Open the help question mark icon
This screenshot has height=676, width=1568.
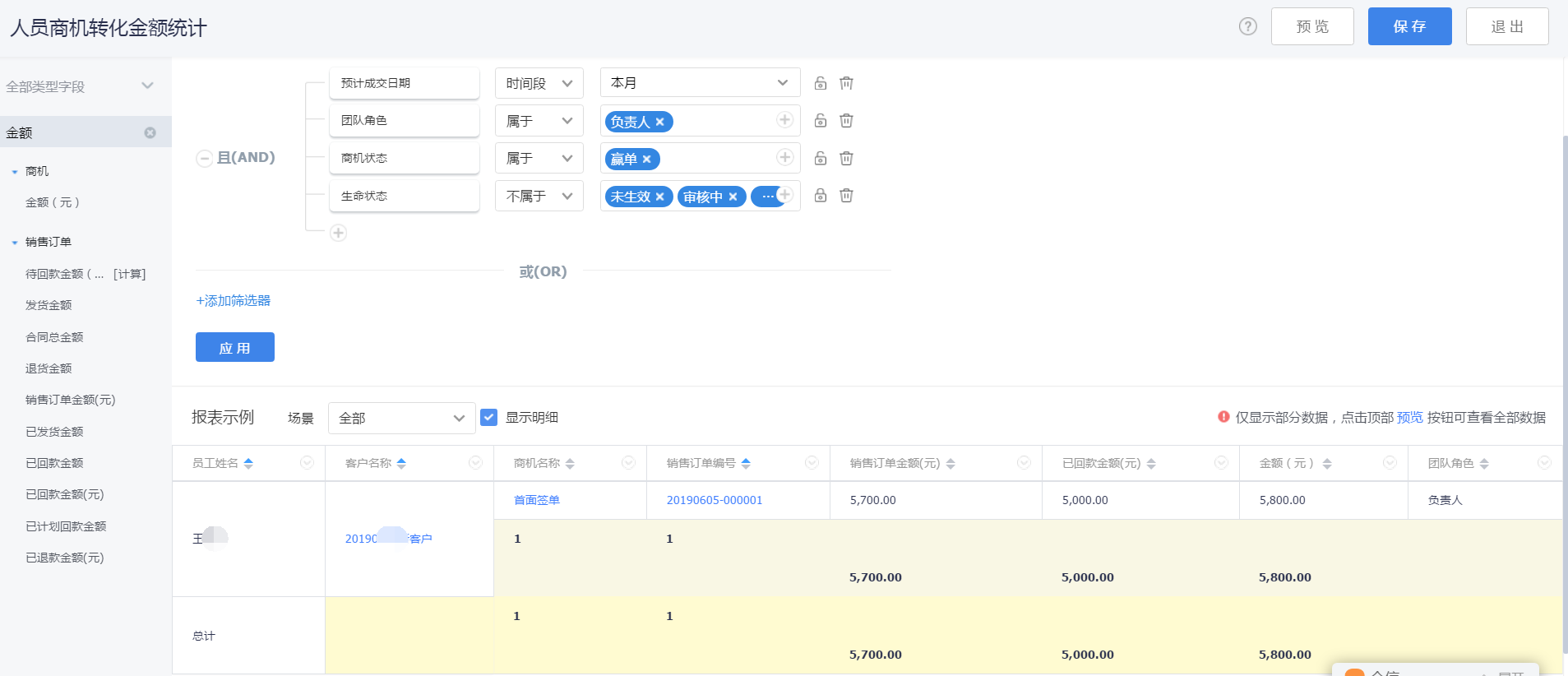(1247, 26)
